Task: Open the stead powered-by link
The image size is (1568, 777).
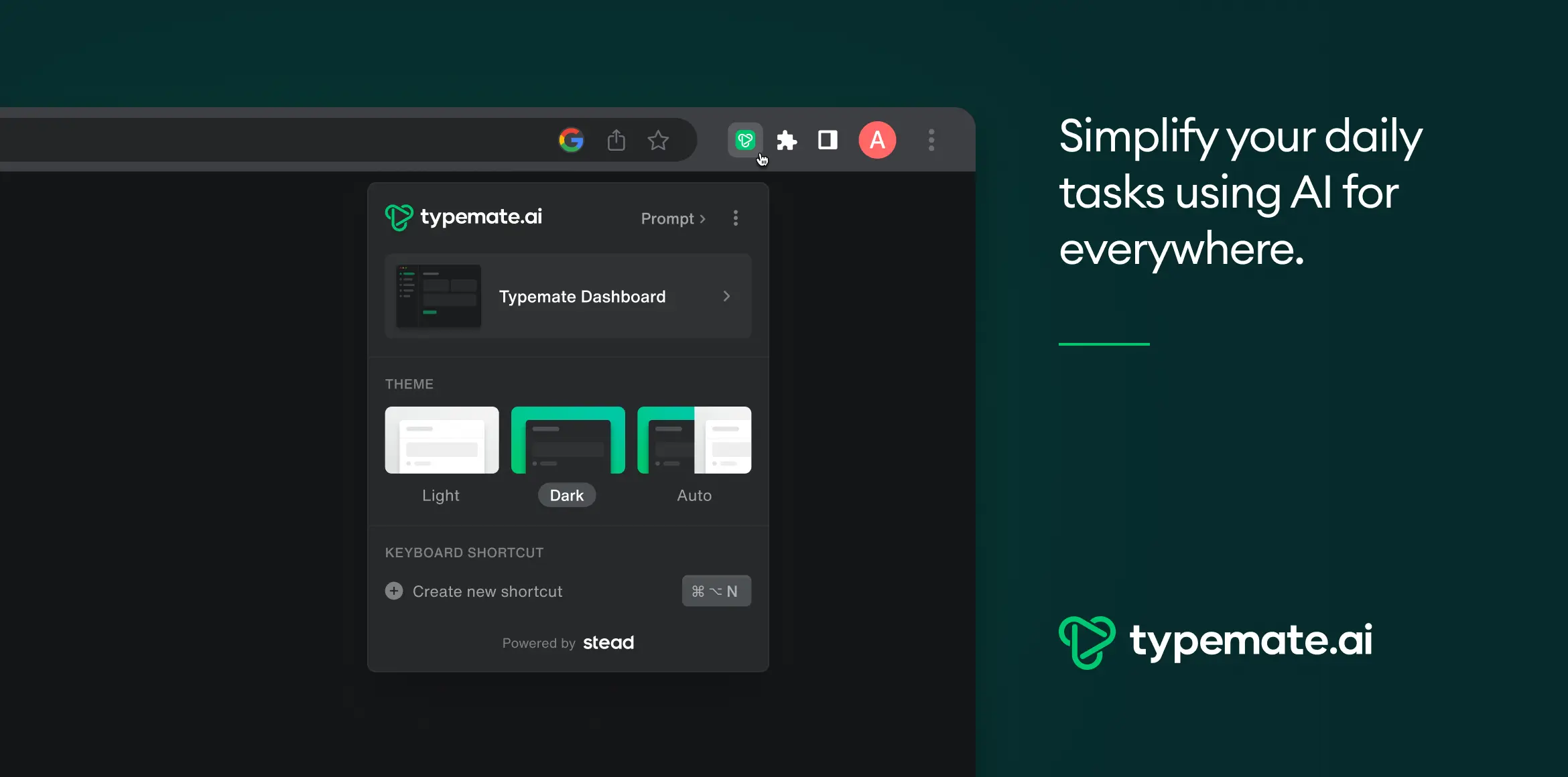Action: [x=608, y=642]
